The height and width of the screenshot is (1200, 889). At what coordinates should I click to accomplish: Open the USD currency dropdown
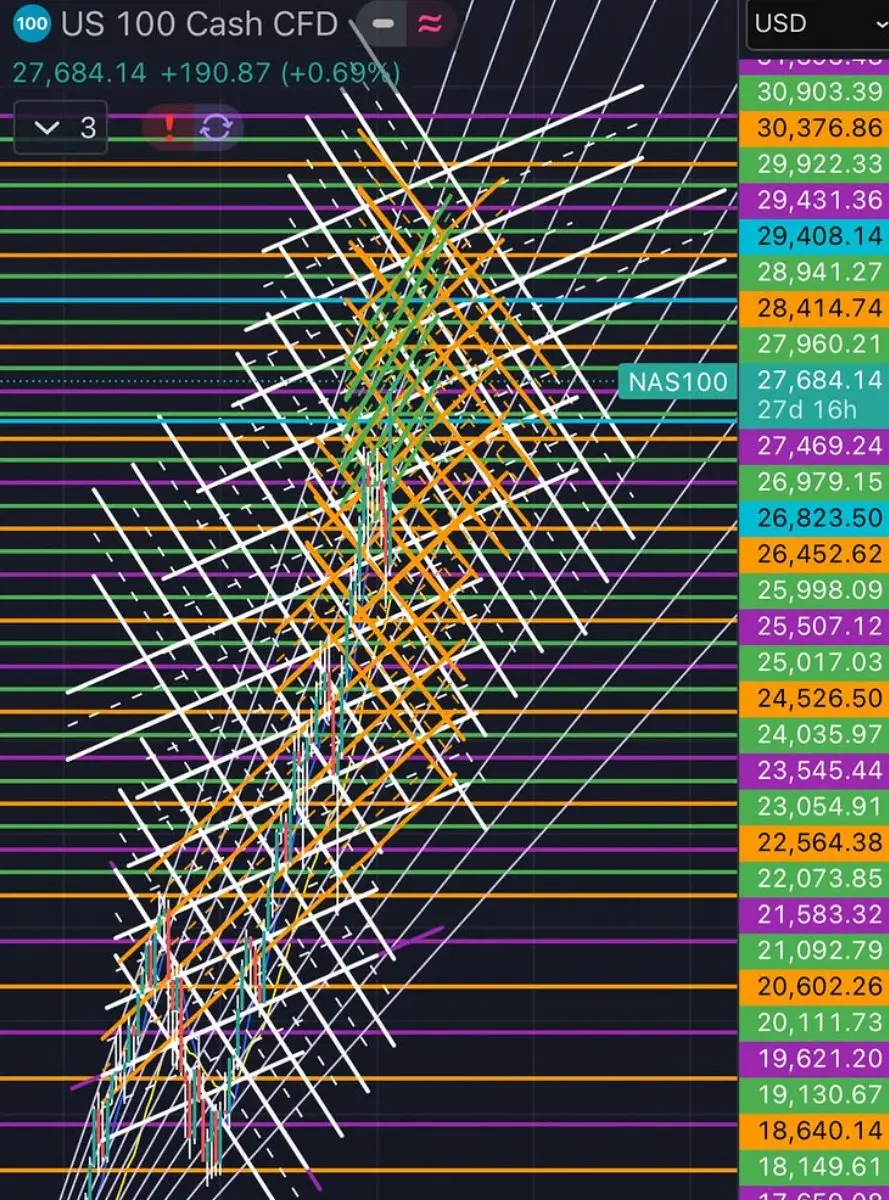(x=818, y=24)
